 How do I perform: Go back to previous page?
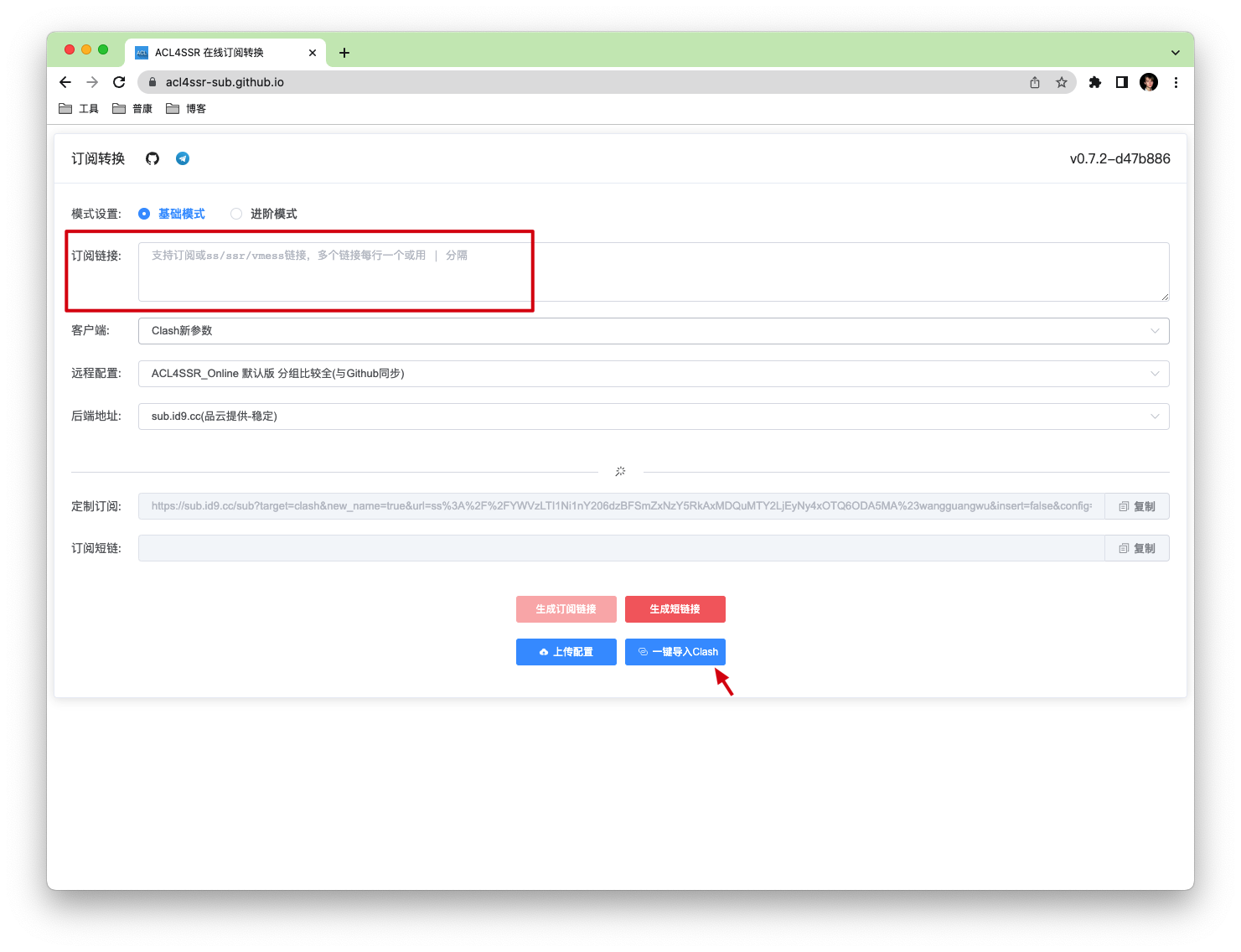click(x=65, y=82)
